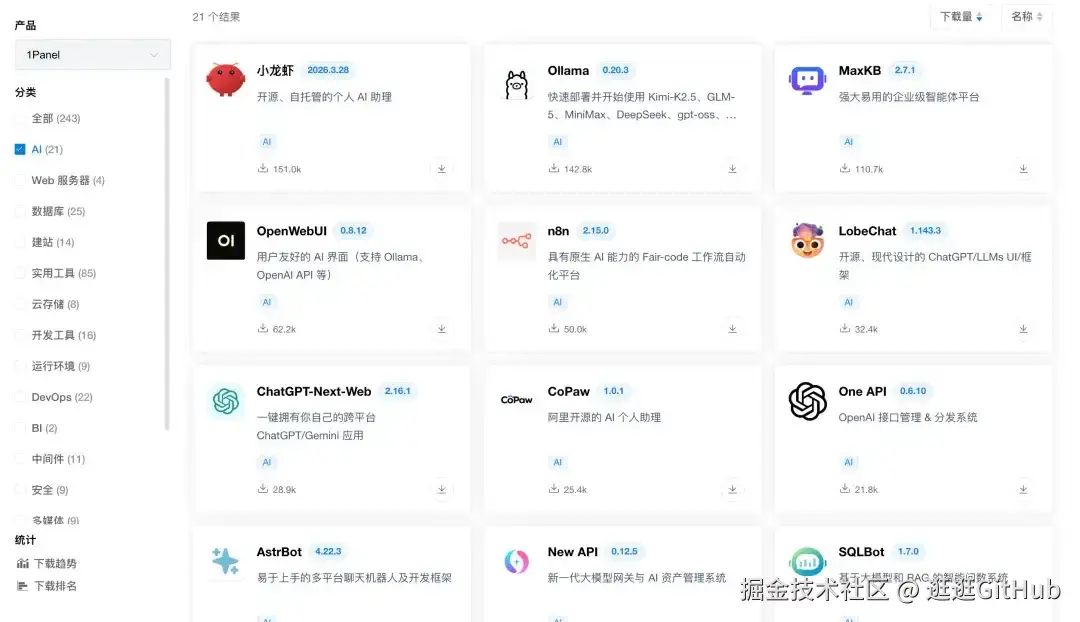Screen dimensions: 1080x622
Task: Click the CoPaw logo icon
Action: (x=517, y=400)
